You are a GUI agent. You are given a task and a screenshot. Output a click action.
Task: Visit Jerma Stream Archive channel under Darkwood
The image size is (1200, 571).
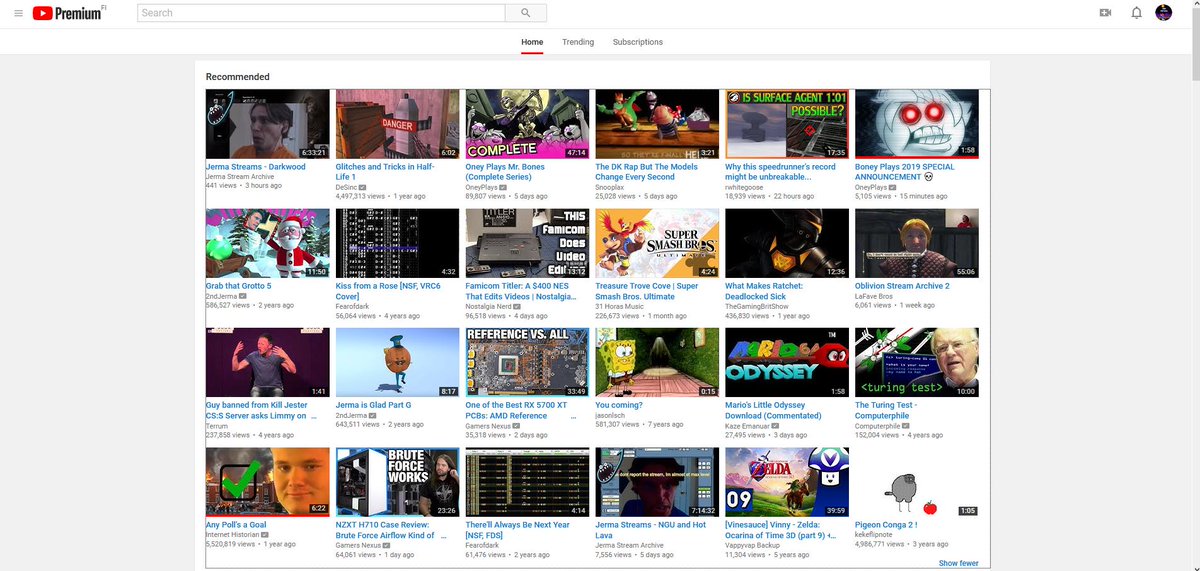[x=240, y=176]
